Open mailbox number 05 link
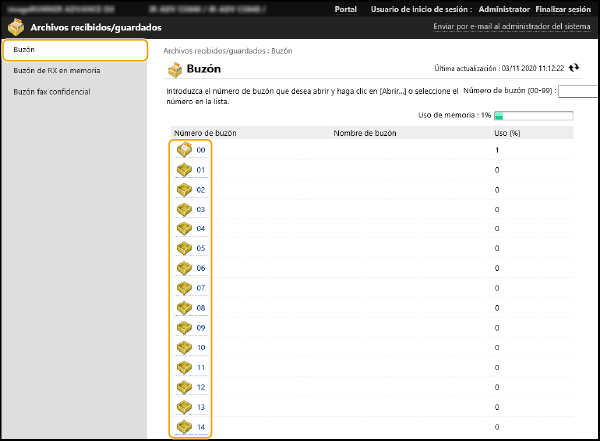This screenshot has height=441, width=600. point(201,248)
